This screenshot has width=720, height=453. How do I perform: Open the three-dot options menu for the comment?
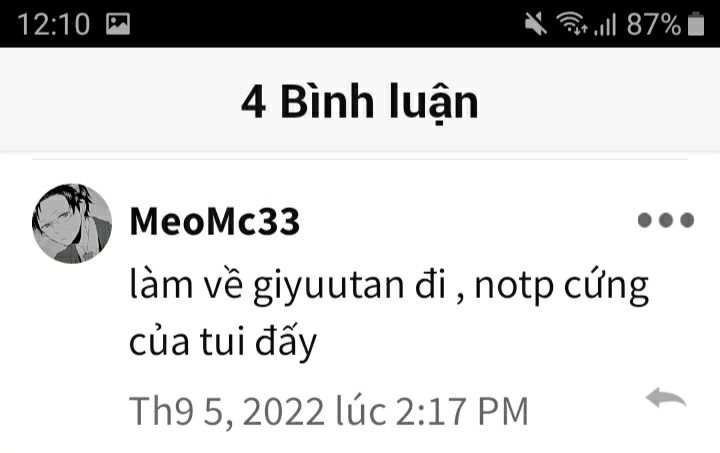(x=666, y=220)
